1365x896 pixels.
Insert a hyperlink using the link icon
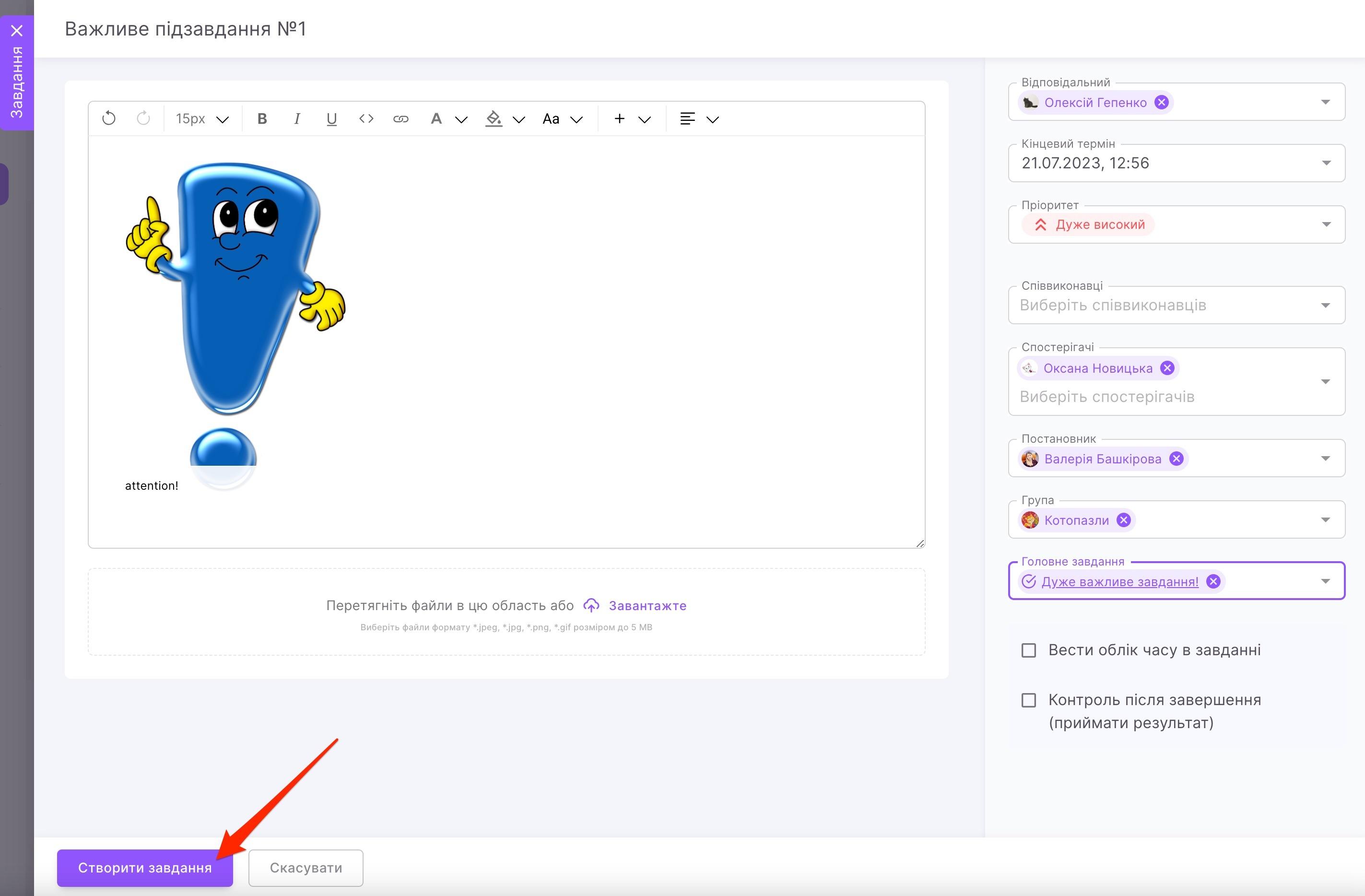(x=400, y=119)
